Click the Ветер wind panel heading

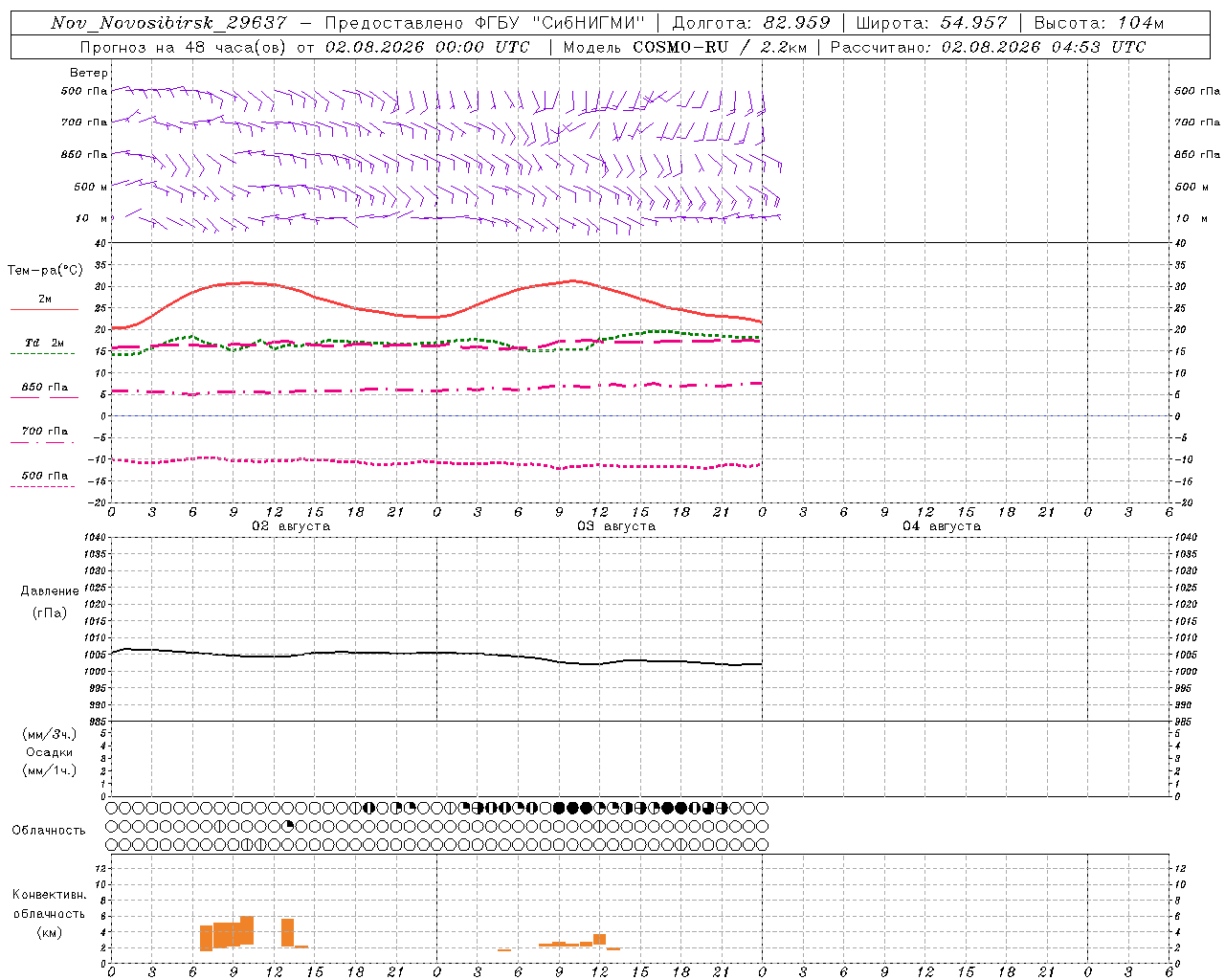pyautogui.click(x=89, y=73)
